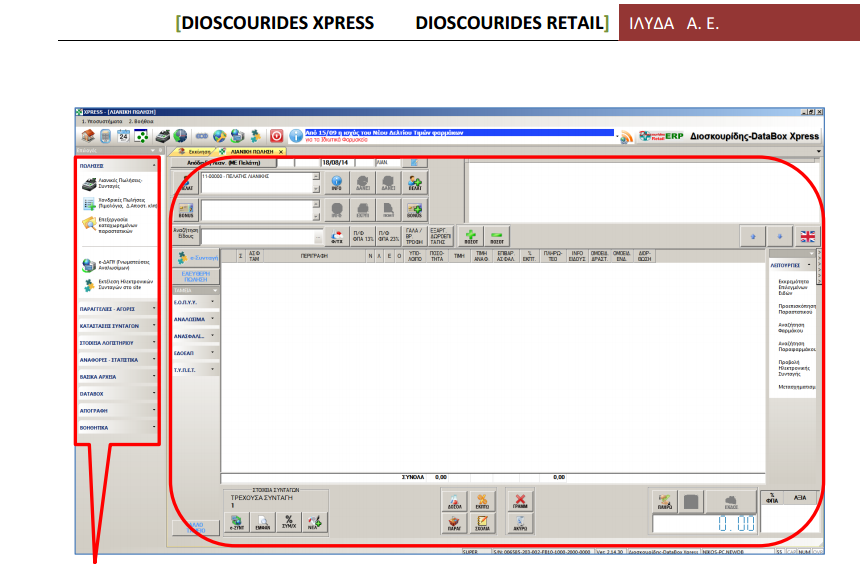867x564 pixels.
Task: Click the orange RSS feed icon
Action: 626,137
